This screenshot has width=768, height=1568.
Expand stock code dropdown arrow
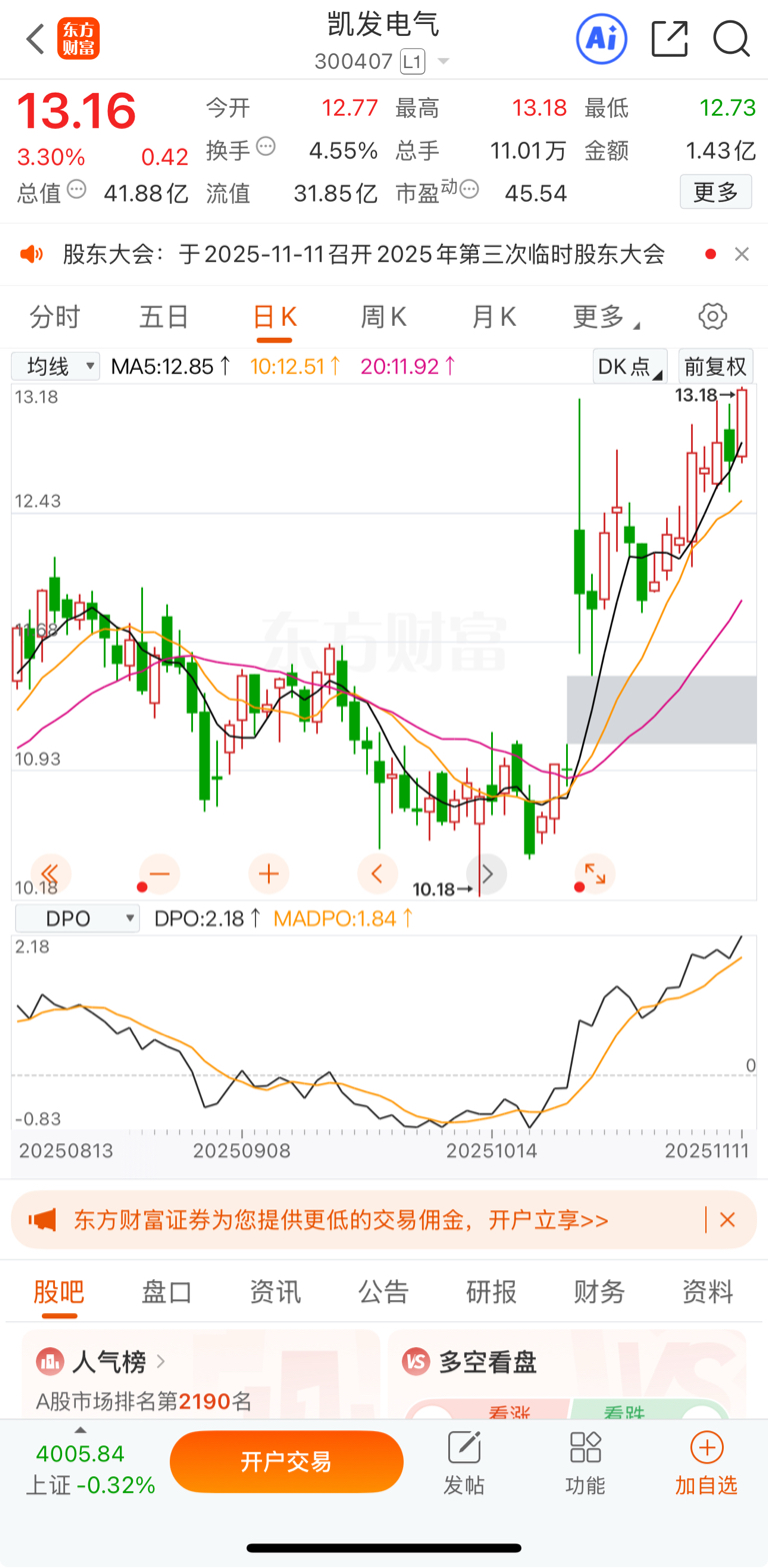(443, 62)
